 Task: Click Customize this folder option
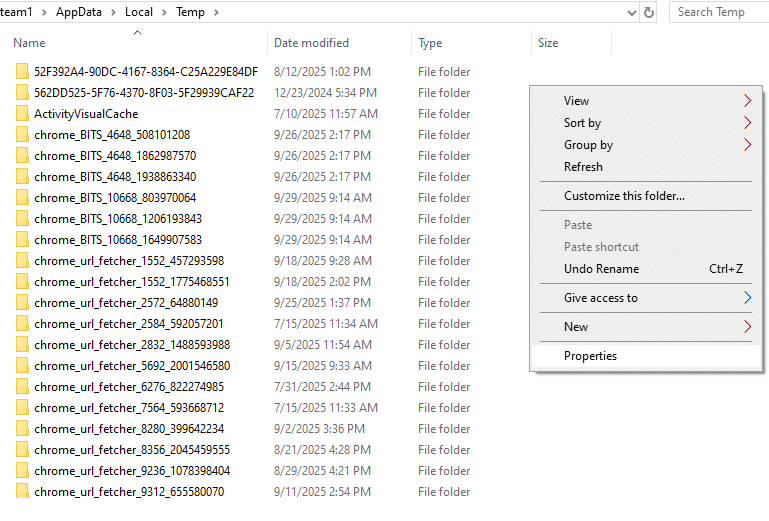coord(624,196)
